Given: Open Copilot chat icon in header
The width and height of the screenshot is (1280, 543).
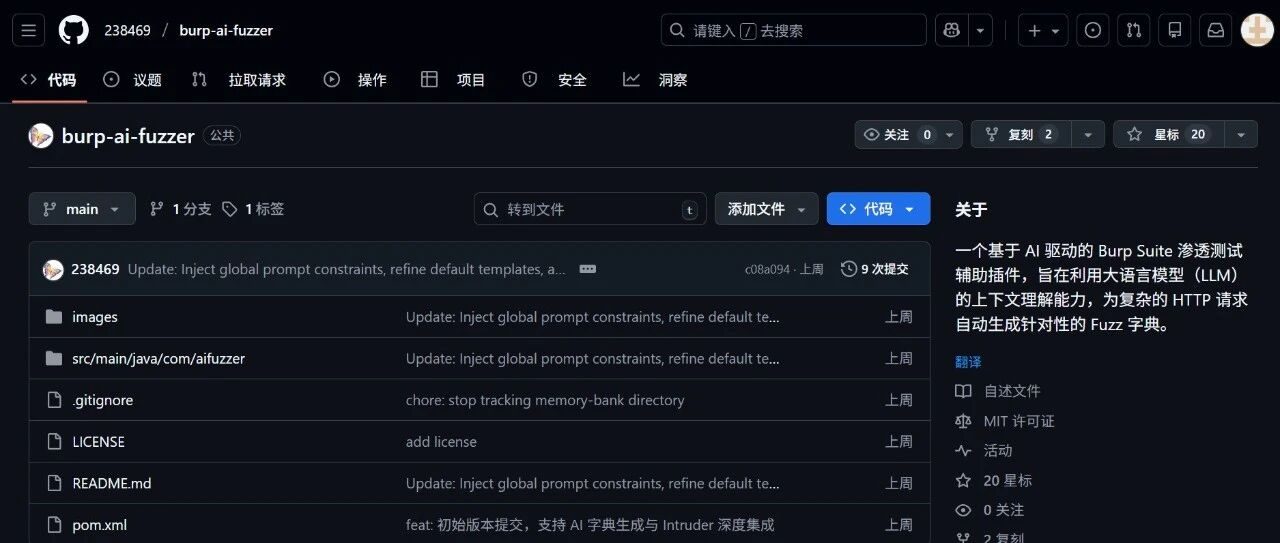Looking at the screenshot, I should pos(951,30).
